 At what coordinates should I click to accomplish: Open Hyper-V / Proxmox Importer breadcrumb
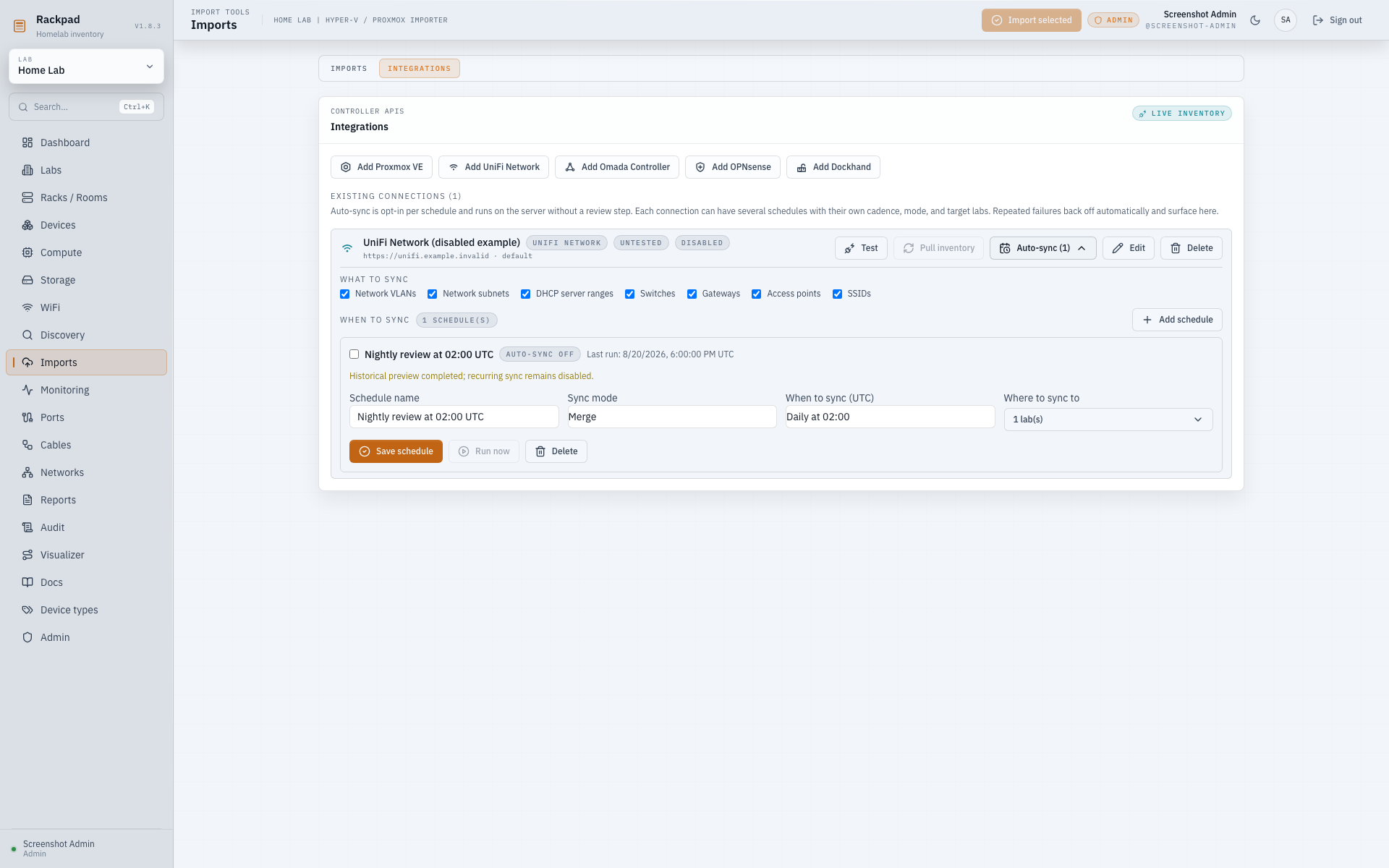386,20
